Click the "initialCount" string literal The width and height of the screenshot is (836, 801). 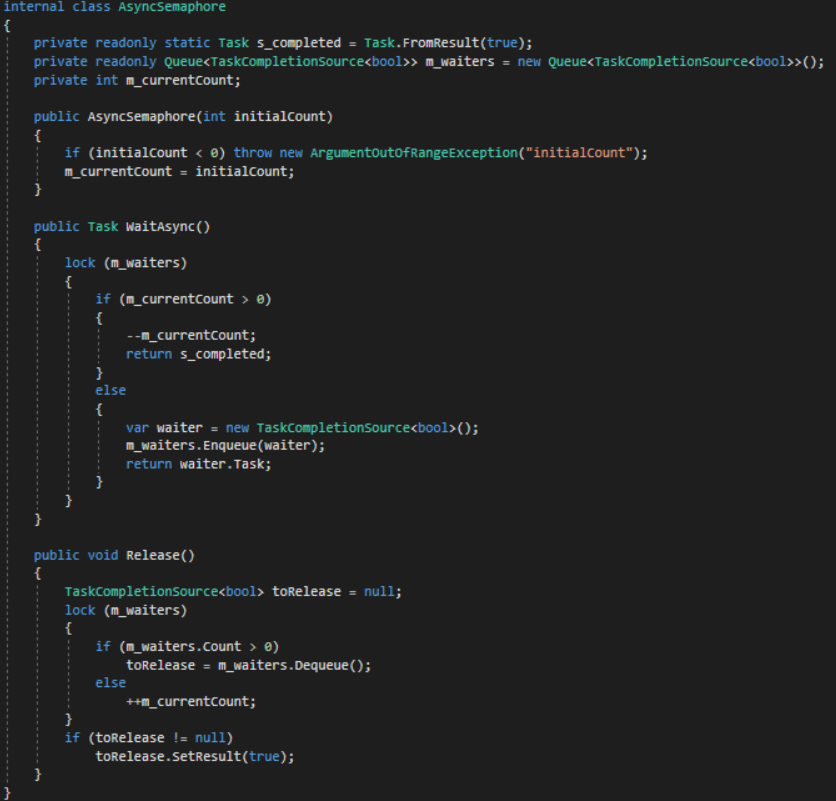[x=579, y=153]
